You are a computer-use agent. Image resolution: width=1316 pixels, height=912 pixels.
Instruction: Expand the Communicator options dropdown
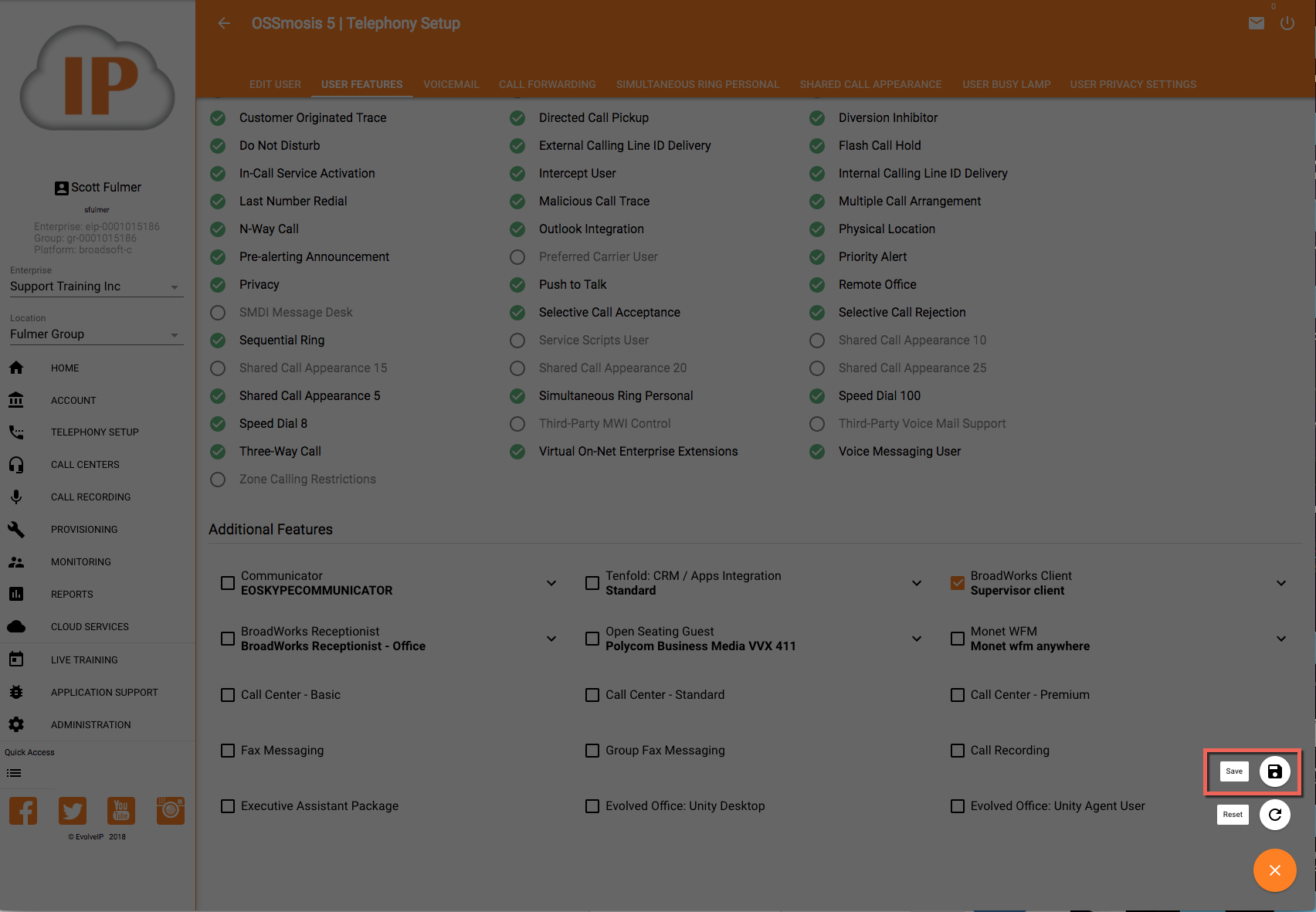[x=551, y=583]
